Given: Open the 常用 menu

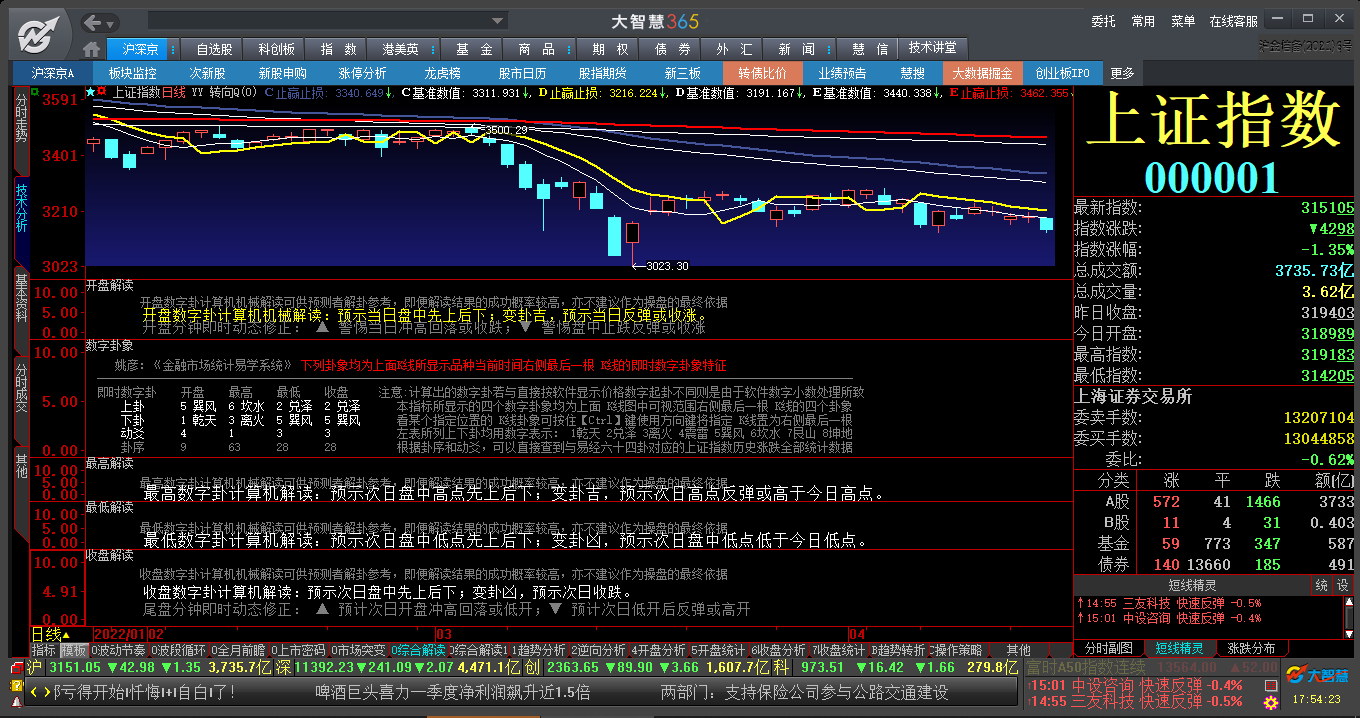Looking at the screenshot, I should 1143,21.
